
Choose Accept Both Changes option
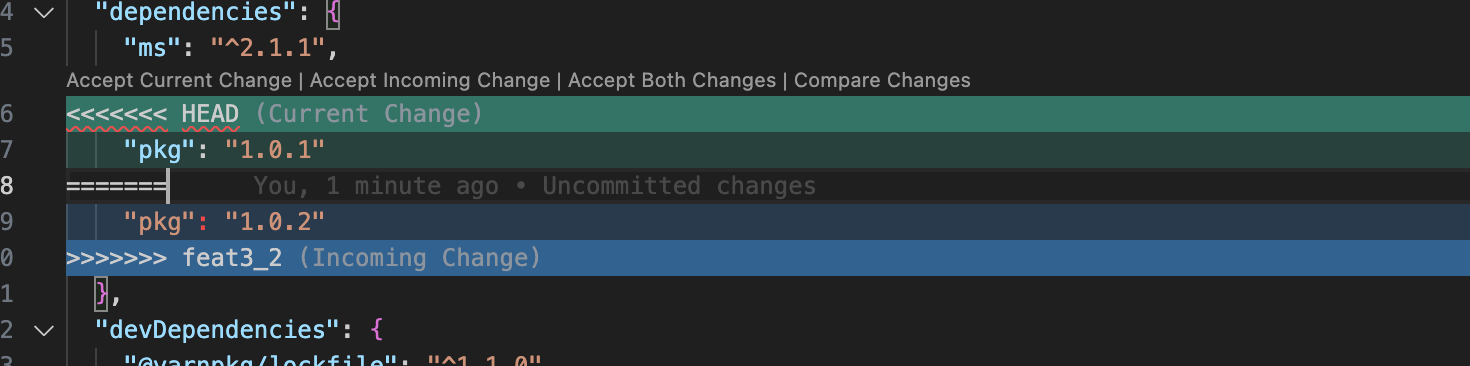click(x=672, y=80)
